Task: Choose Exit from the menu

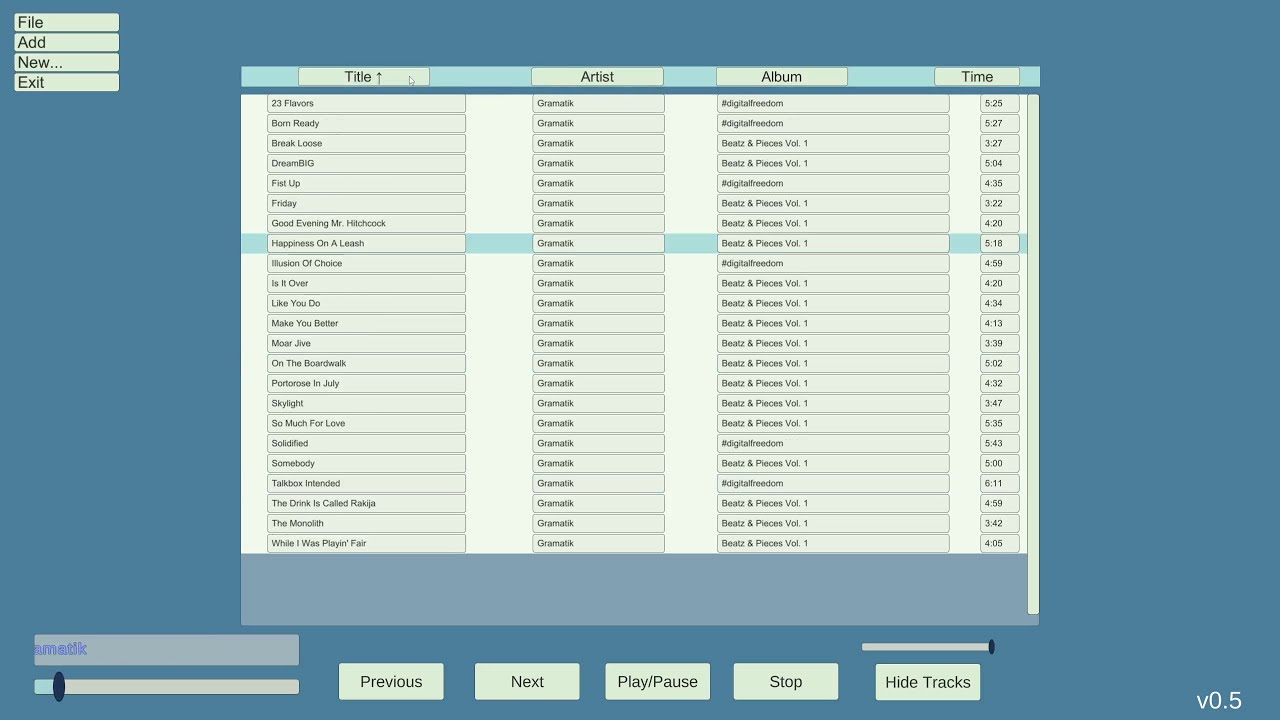Action: point(67,82)
